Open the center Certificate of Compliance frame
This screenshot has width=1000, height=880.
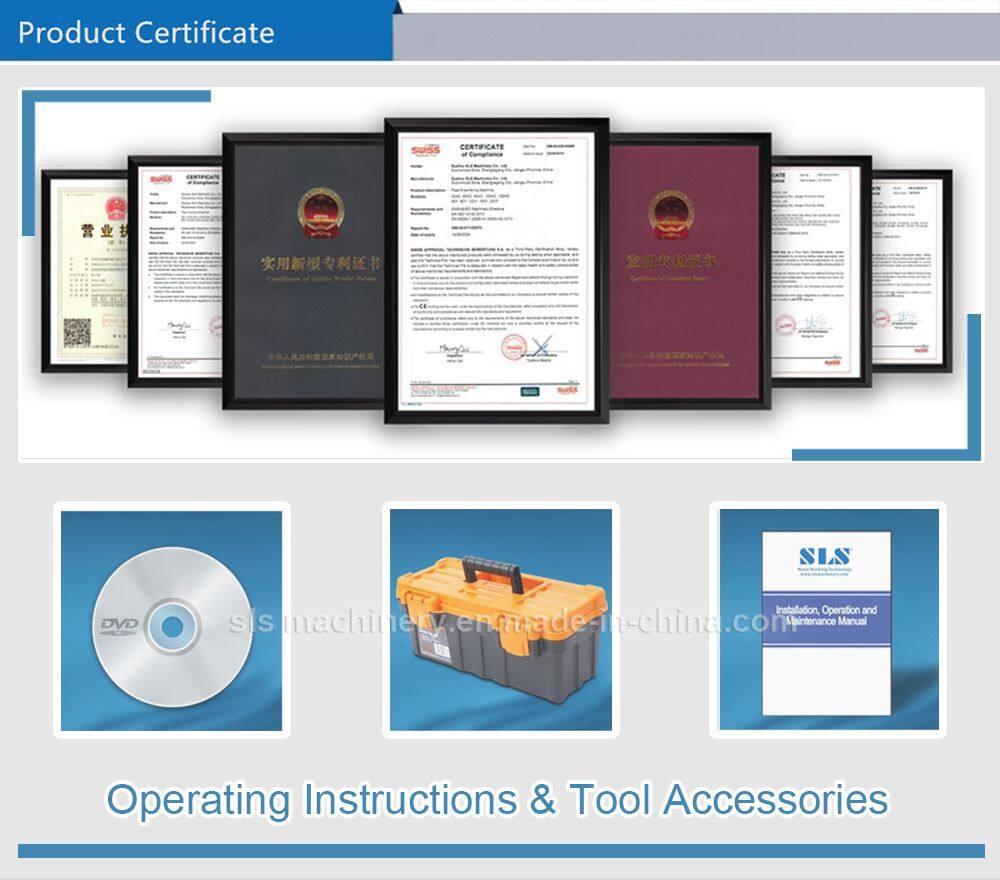[496, 268]
